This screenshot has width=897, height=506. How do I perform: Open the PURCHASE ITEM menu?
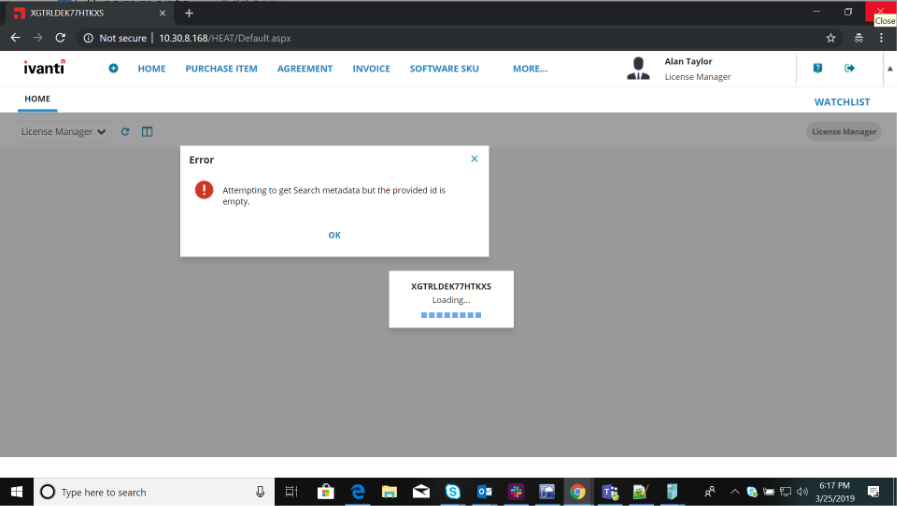click(221, 69)
